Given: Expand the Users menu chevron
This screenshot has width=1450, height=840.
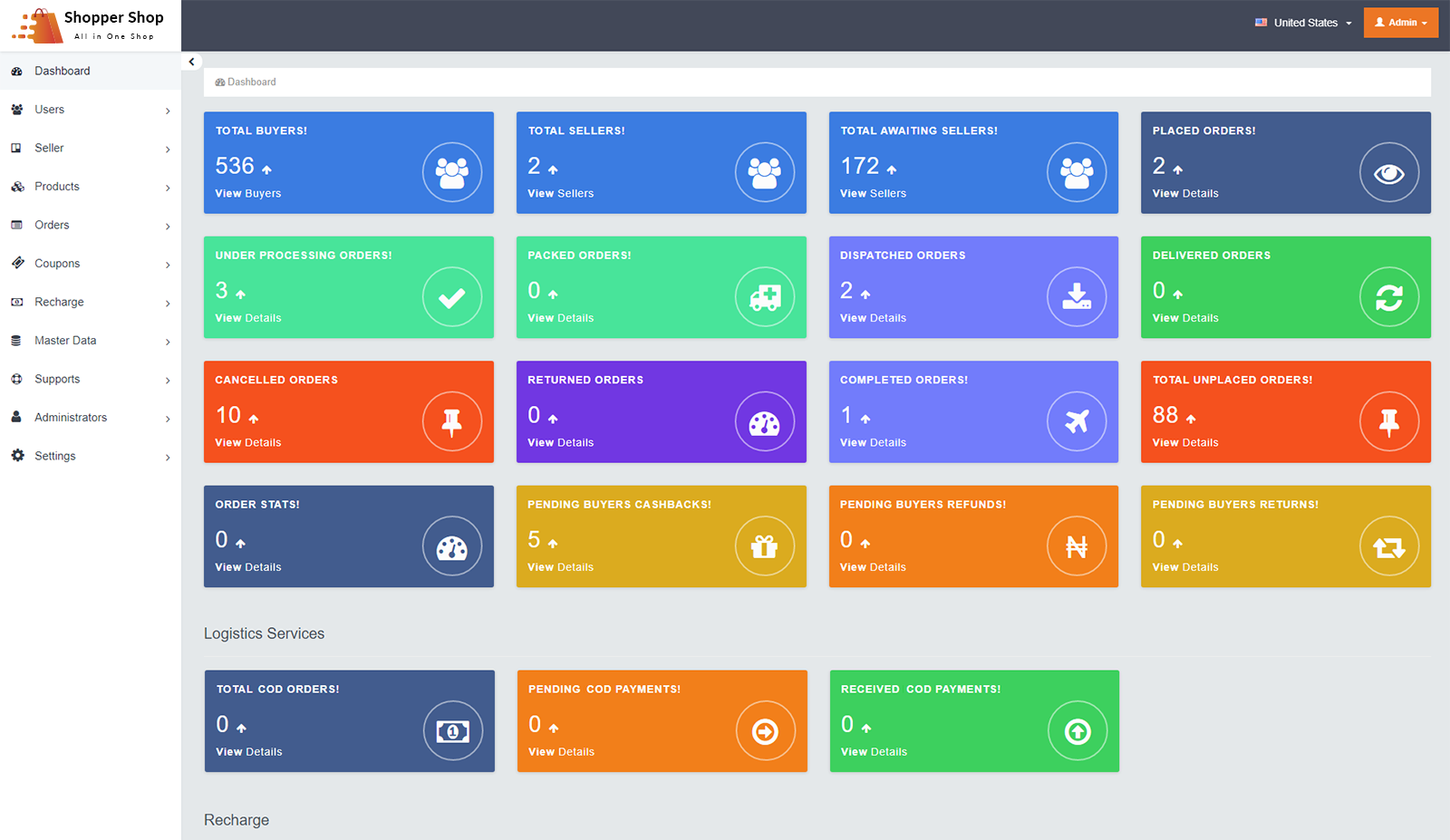Looking at the screenshot, I should (168, 111).
